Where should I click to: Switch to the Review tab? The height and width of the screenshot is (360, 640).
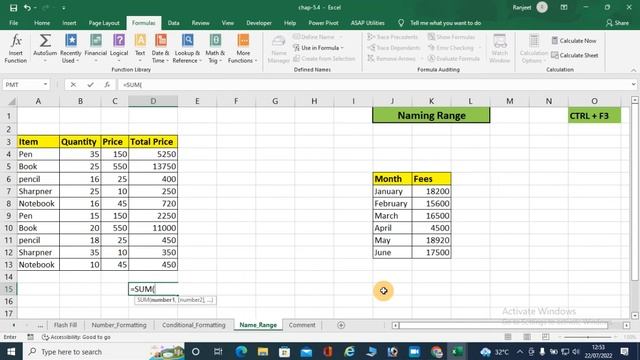pyautogui.click(x=200, y=23)
